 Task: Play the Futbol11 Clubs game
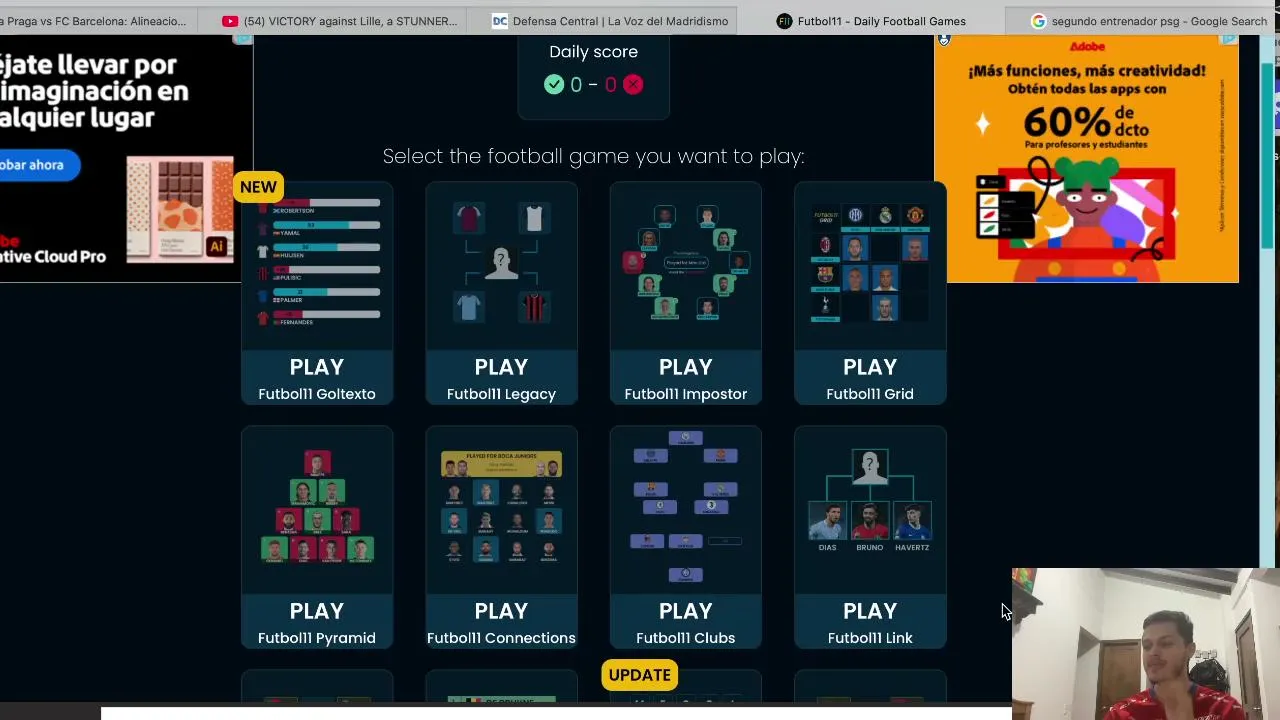click(x=686, y=622)
